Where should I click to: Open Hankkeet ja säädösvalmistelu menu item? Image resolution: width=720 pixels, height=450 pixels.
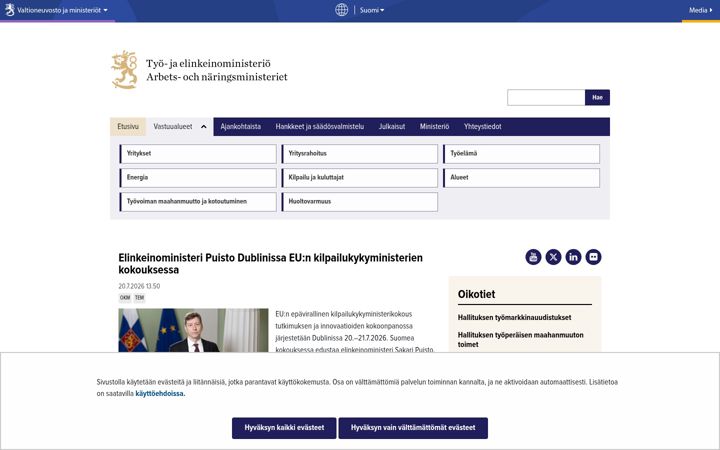click(x=320, y=127)
